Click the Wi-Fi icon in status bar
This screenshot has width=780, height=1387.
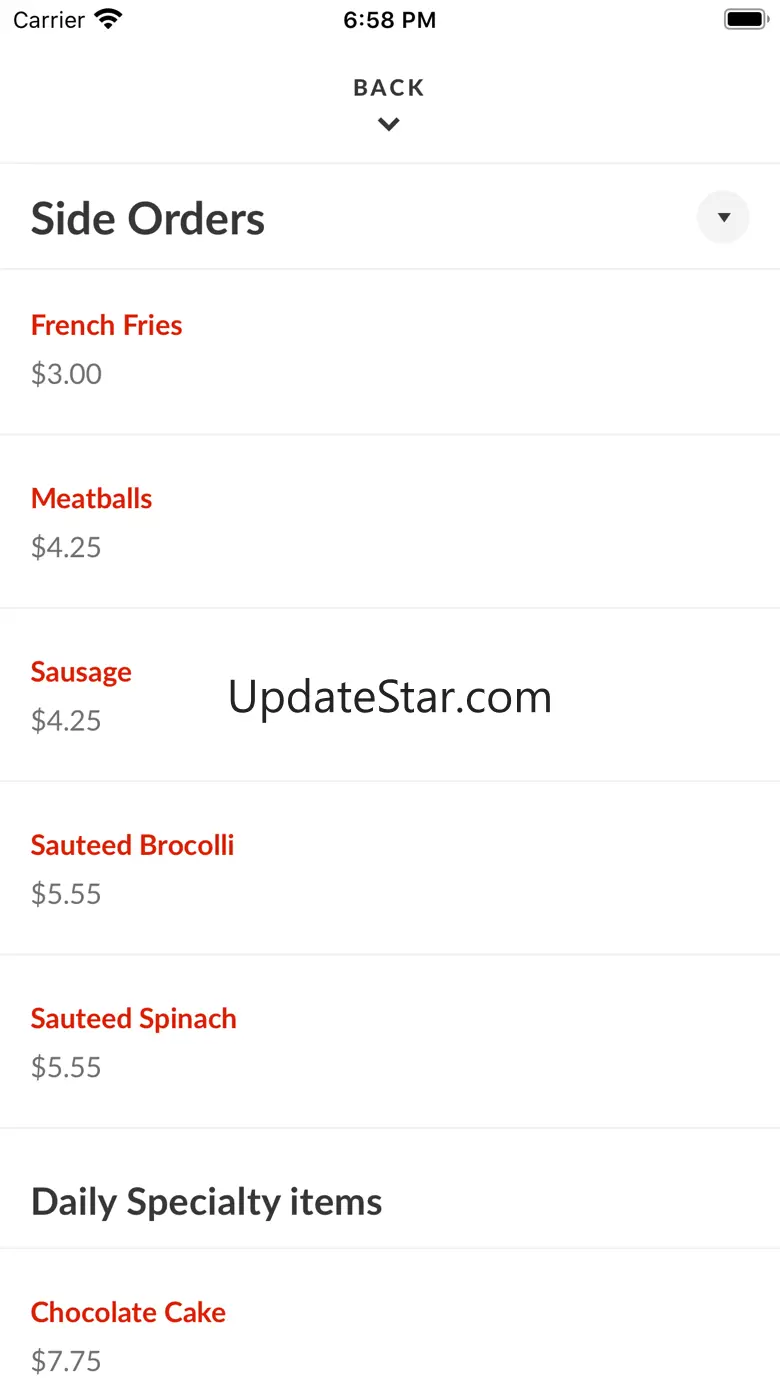point(108,19)
